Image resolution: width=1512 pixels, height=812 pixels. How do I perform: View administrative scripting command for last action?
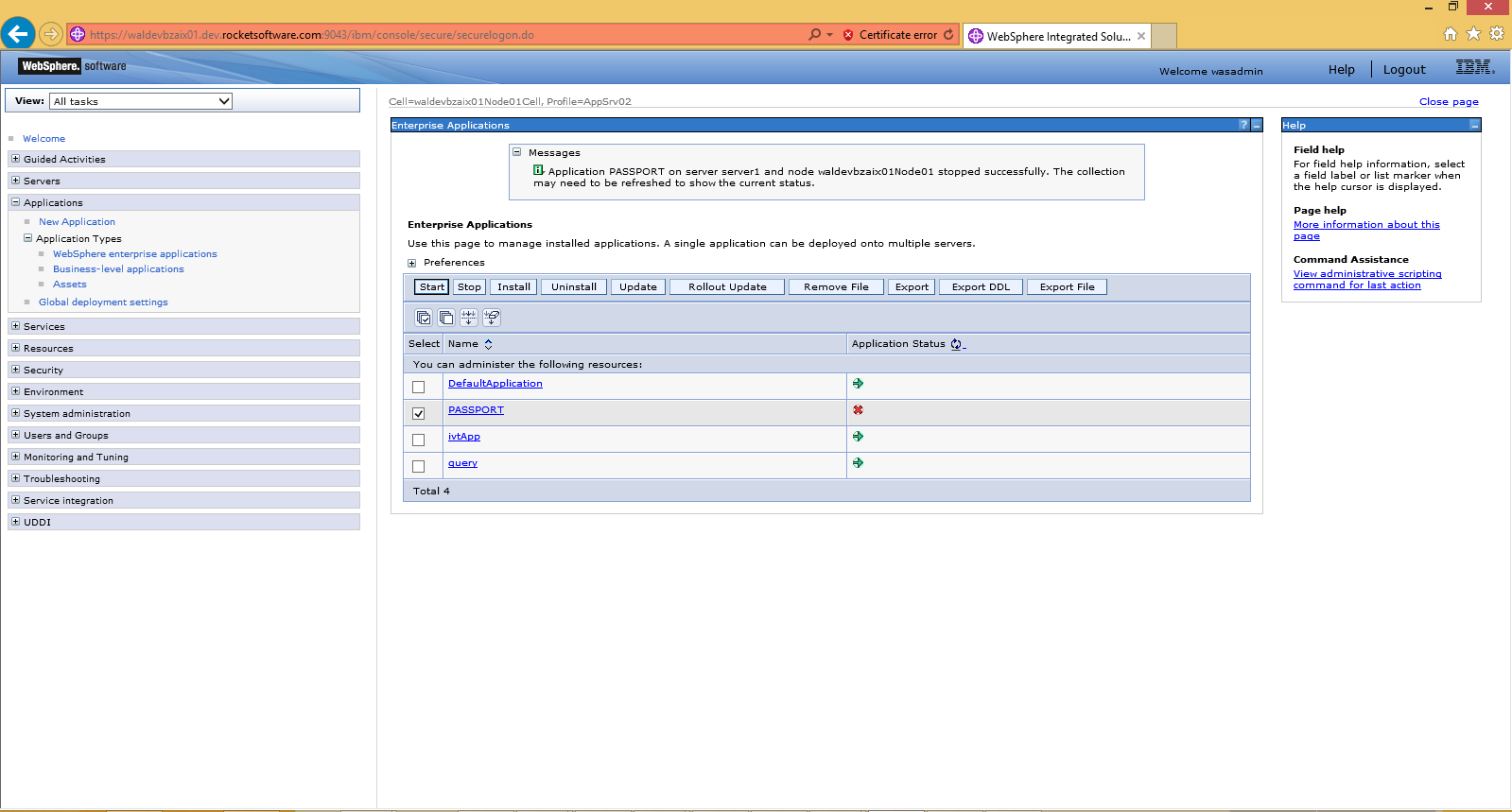pyautogui.click(x=1367, y=280)
